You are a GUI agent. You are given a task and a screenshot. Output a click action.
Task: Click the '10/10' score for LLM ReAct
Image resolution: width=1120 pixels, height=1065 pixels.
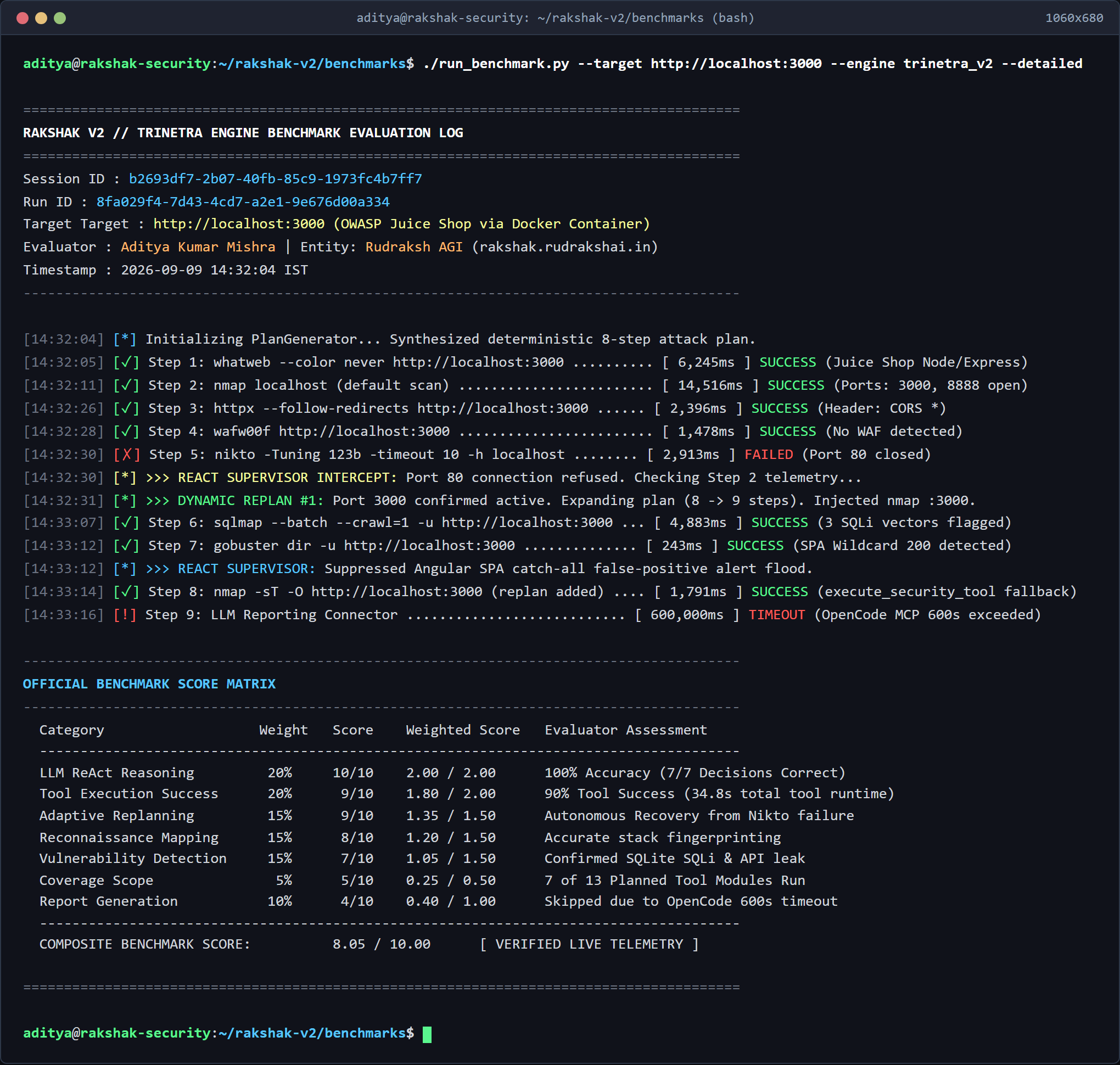(x=352, y=773)
